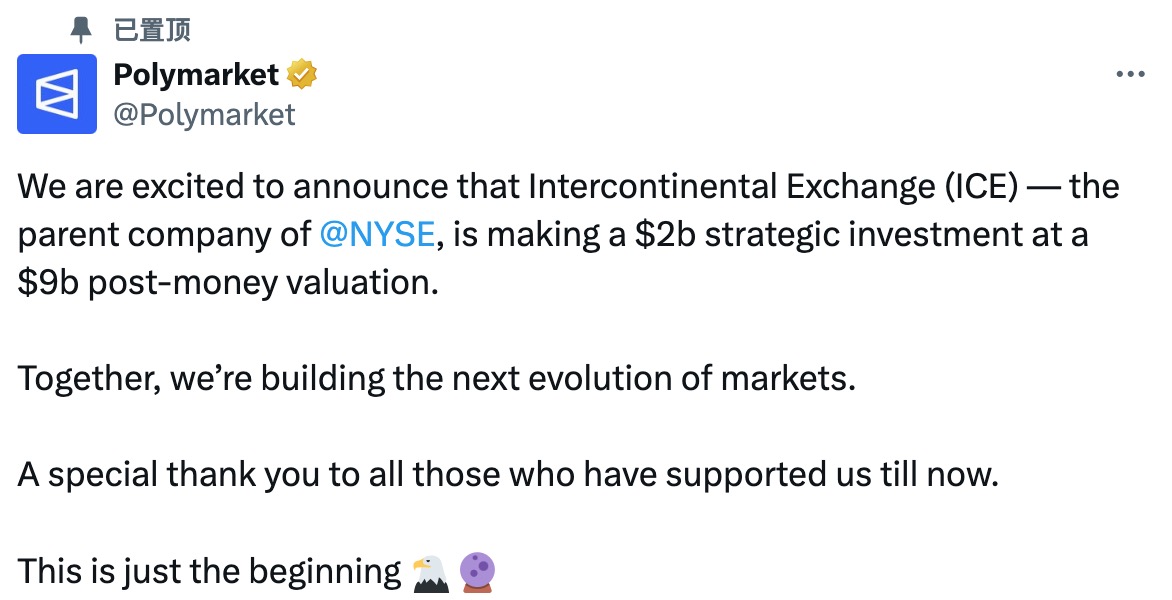The height and width of the screenshot is (600, 1172).
Task: Click the gold verified badge
Action: (303, 74)
